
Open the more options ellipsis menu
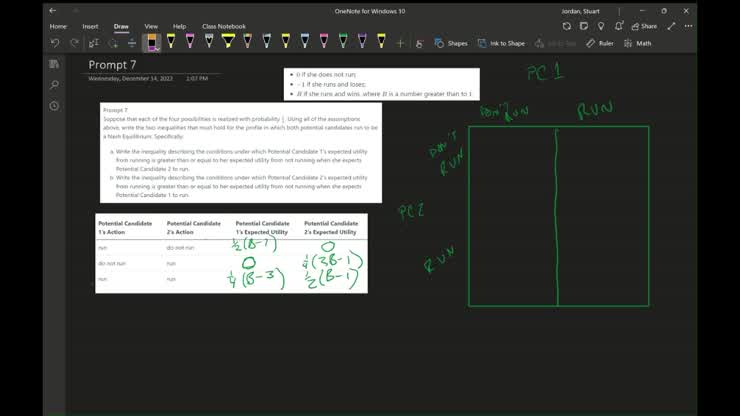pos(688,26)
